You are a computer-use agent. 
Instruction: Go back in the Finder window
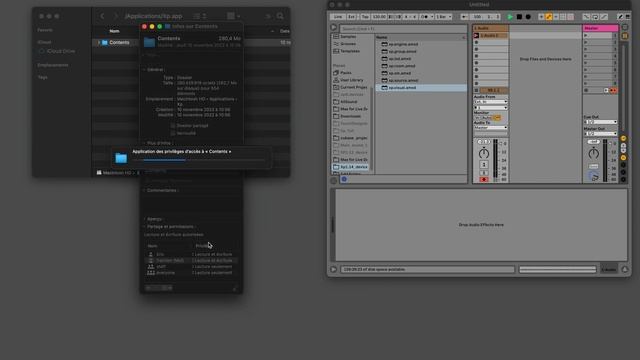pyautogui.click(x=102, y=16)
